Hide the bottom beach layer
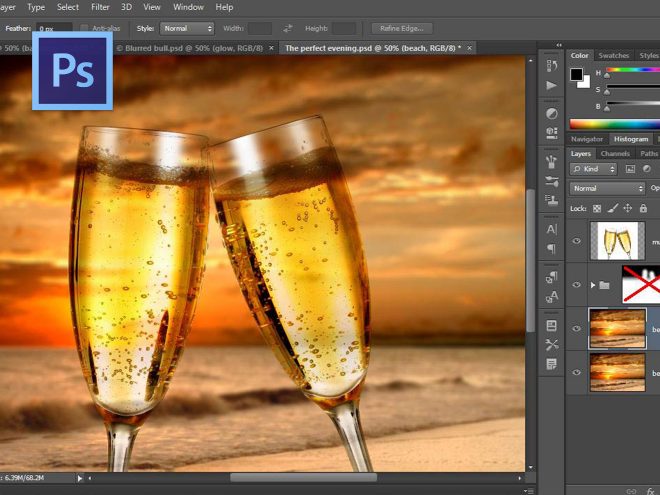 click(576, 372)
